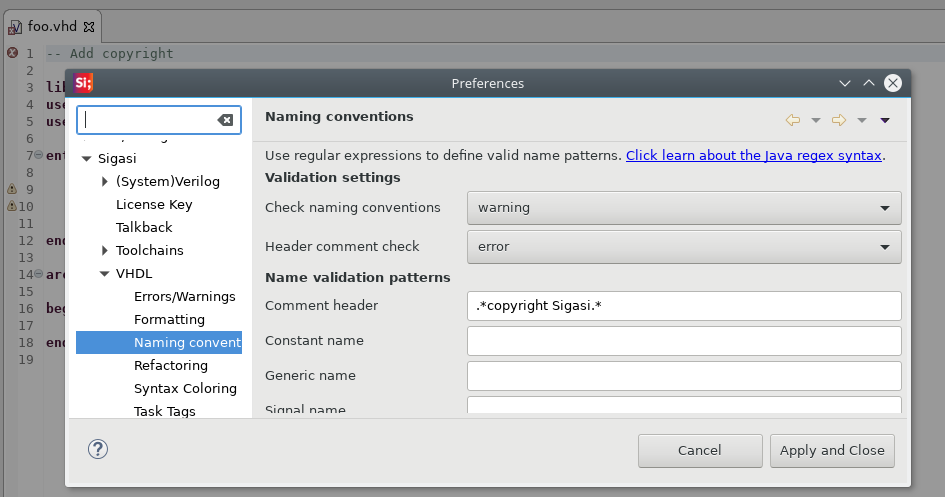
Task: Open Formatting preference page
Action: pyautogui.click(x=169, y=319)
